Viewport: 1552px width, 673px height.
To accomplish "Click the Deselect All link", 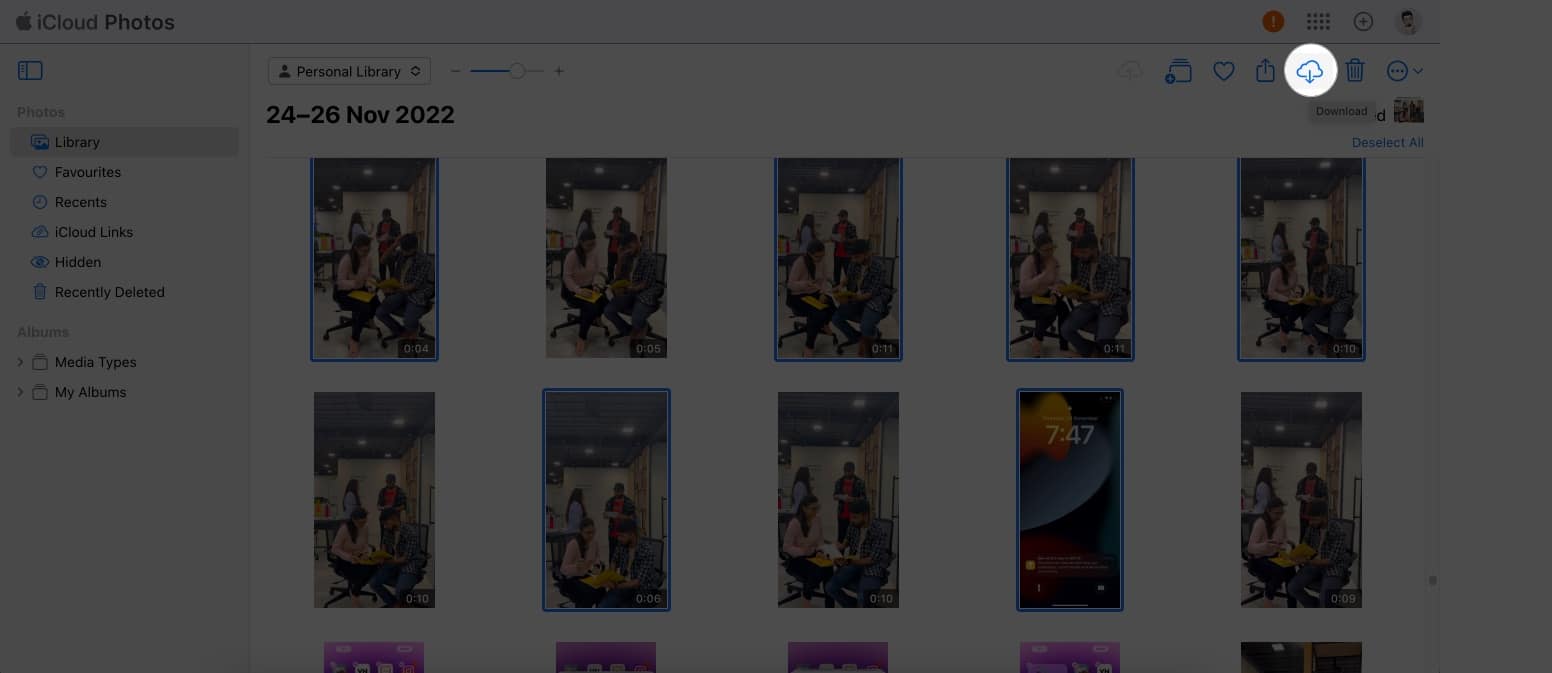I will [x=1387, y=142].
